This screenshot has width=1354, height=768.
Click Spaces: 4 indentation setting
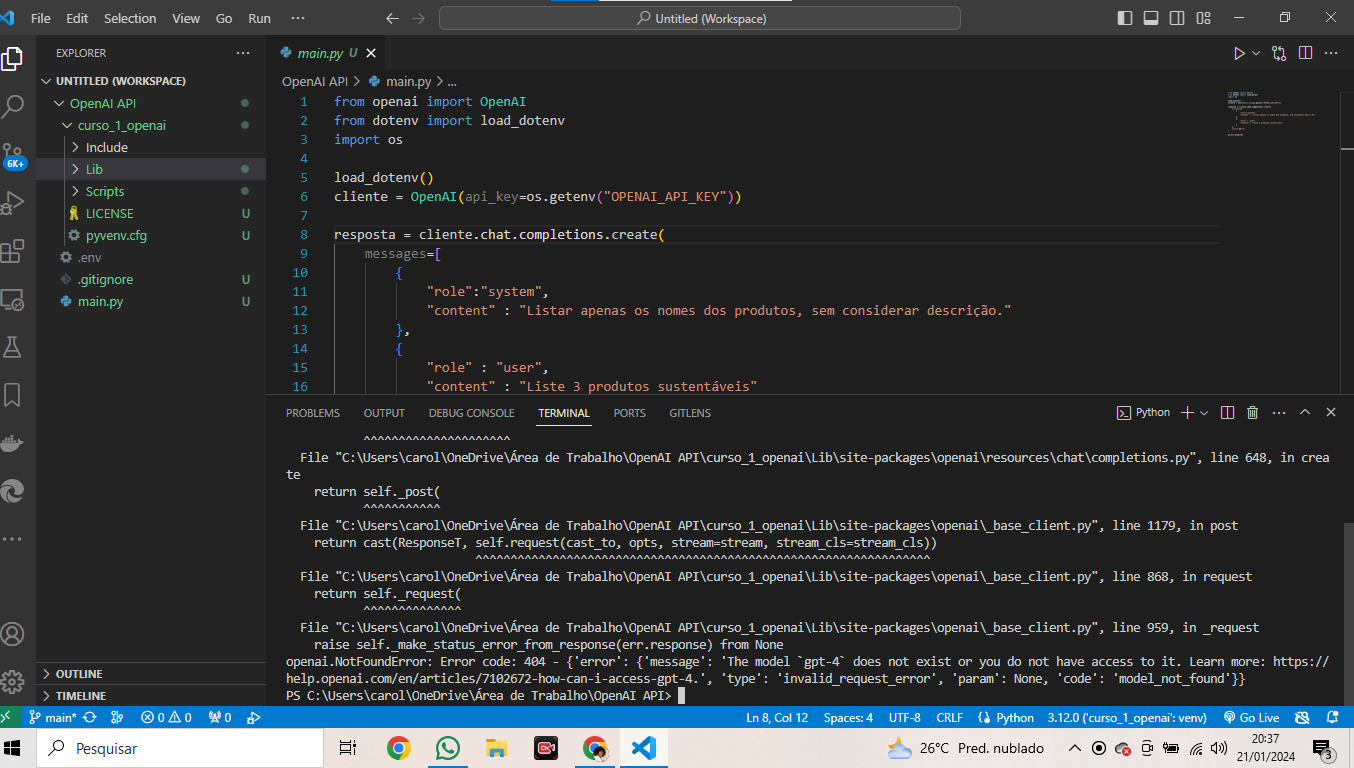[848, 717]
